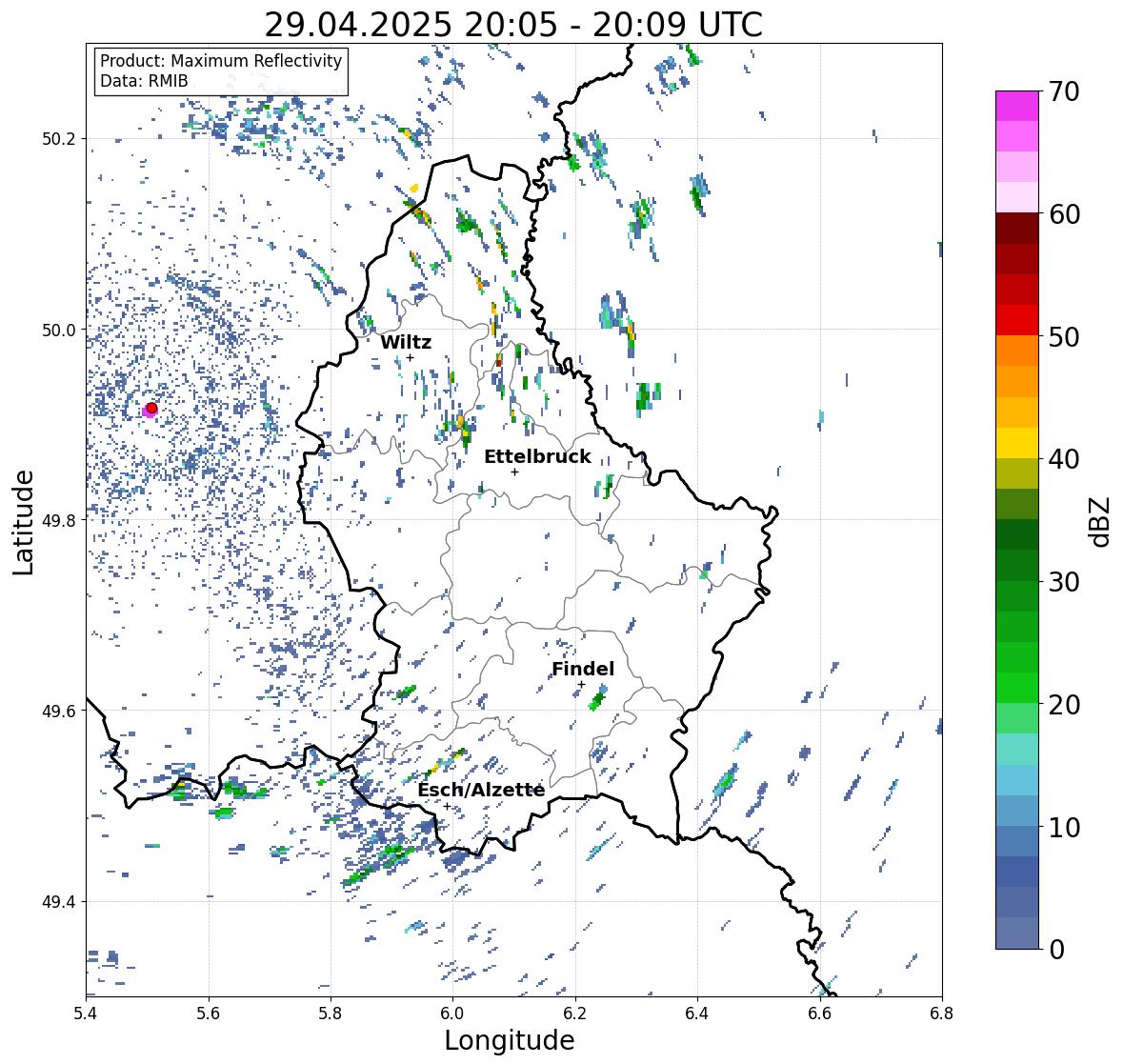Click the 30 colorbar tick label

point(1064,581)
